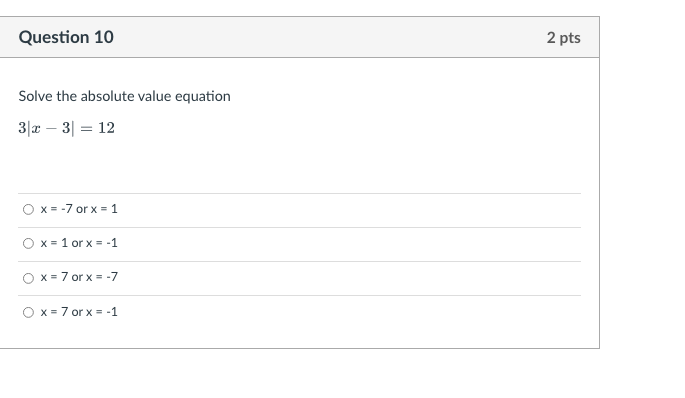Click the answer text 'x = -7 or x = 1'
Image resolution: width=685 pixels, height=398 pixels.
click(x=79, y=209)
